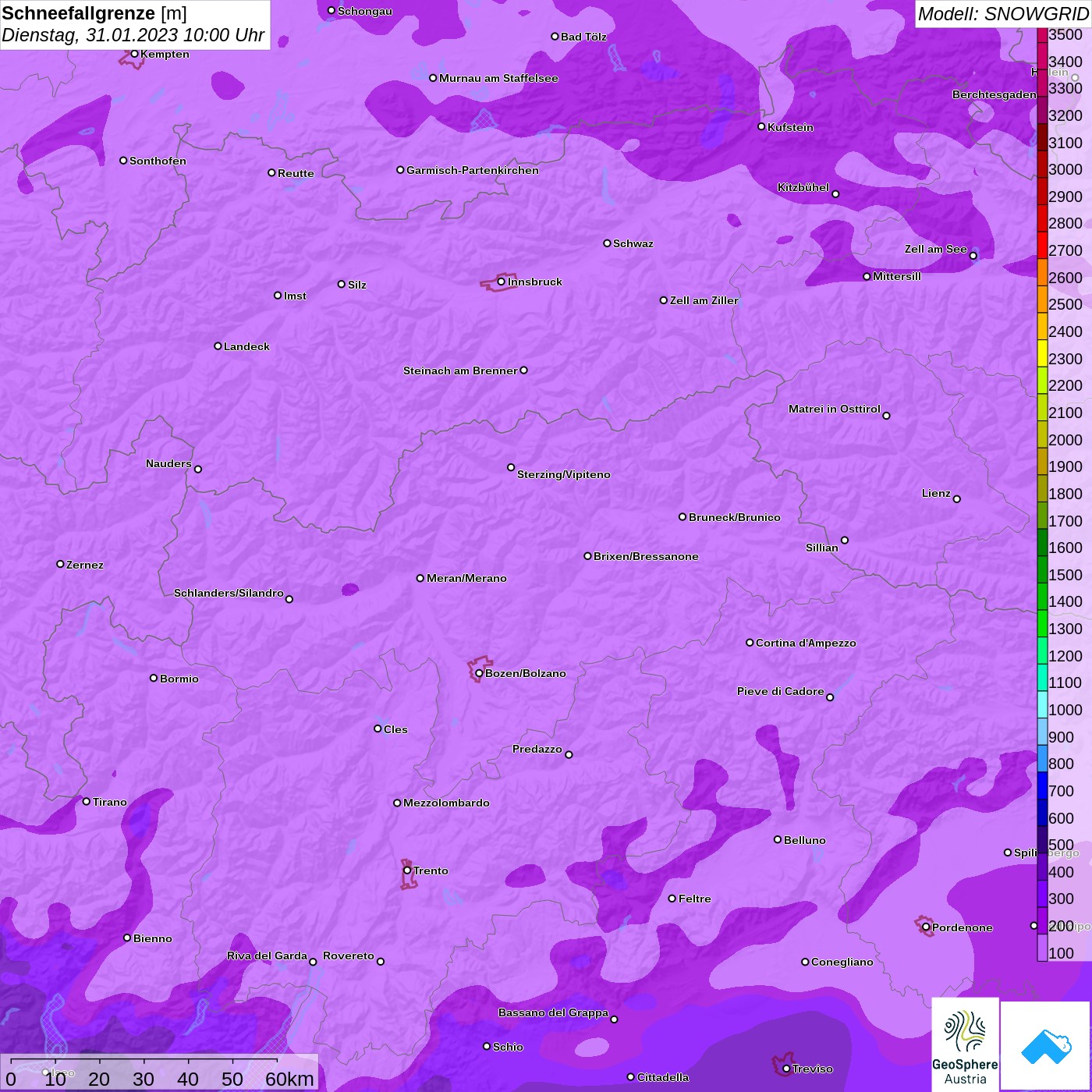Click the Bienno location dot
Viewport: 1092px width, 1092px height.
point(127,938)
